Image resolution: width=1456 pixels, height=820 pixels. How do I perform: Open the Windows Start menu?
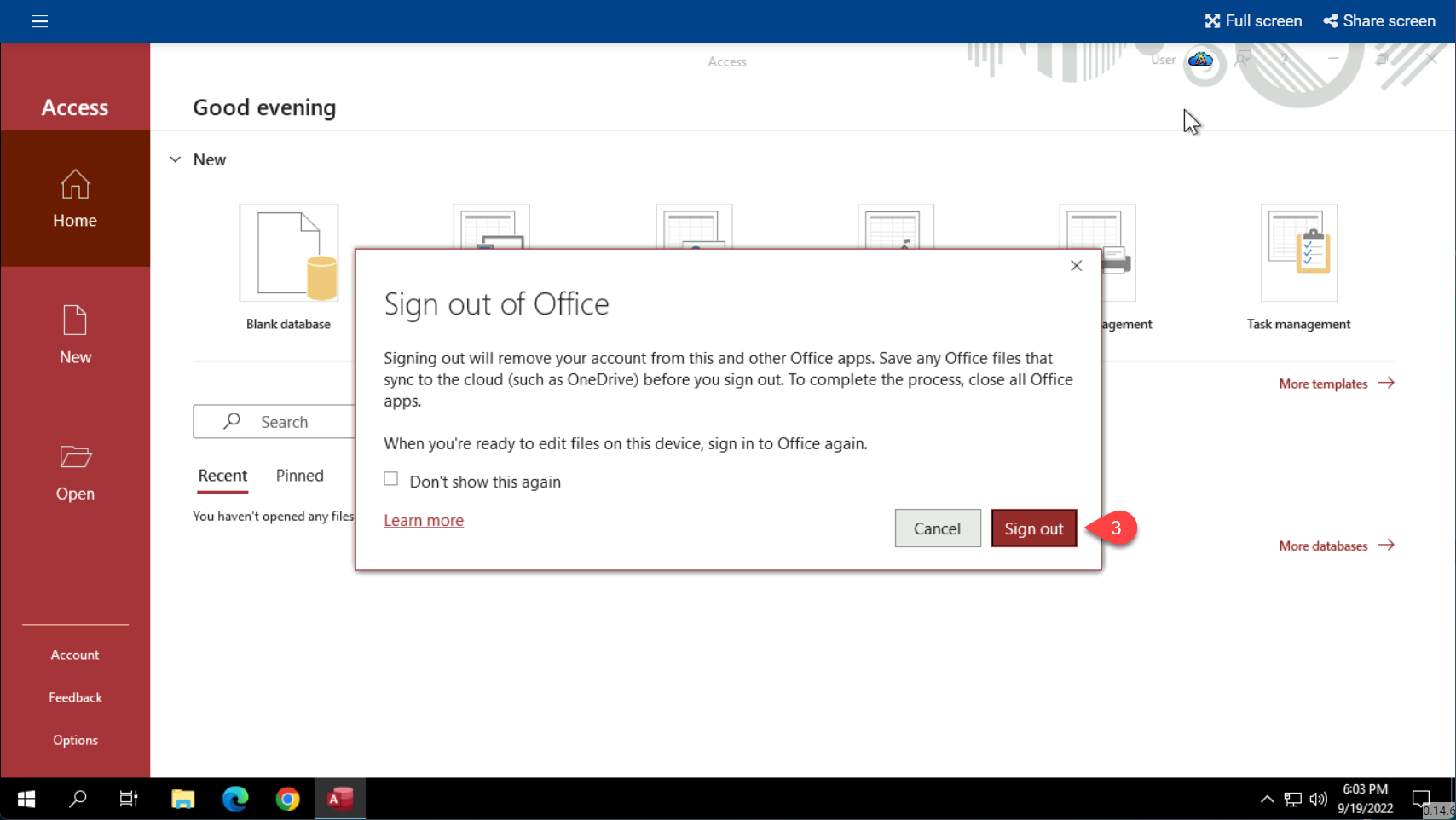point(26,799)
